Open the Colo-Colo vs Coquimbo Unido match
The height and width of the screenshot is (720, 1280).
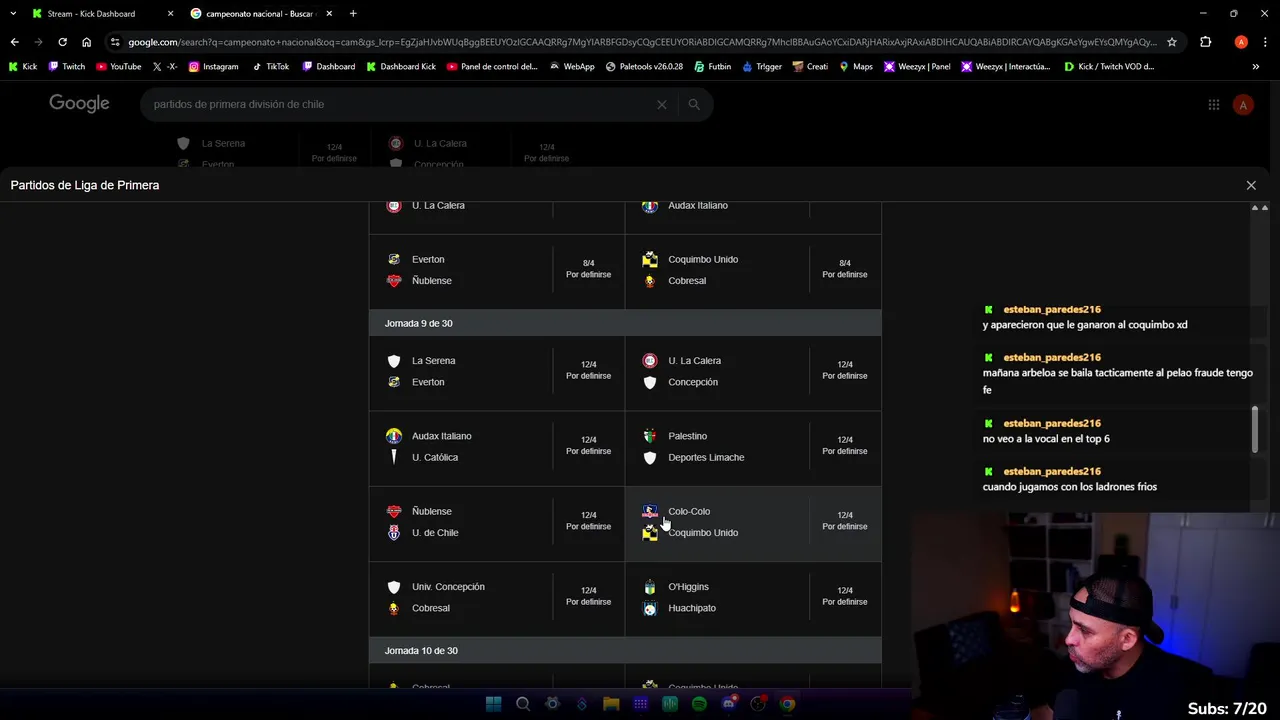pos(753,522)
